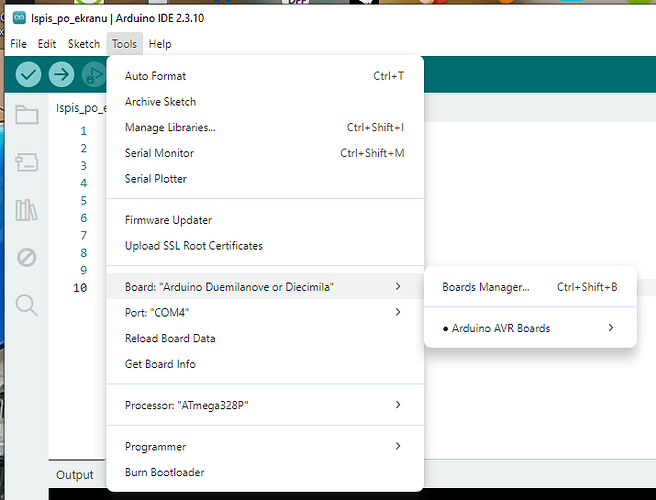Click line number 4 in editor gutter
Screen dimensions: 656x500
pyautogui.click(x=84, y=183)
